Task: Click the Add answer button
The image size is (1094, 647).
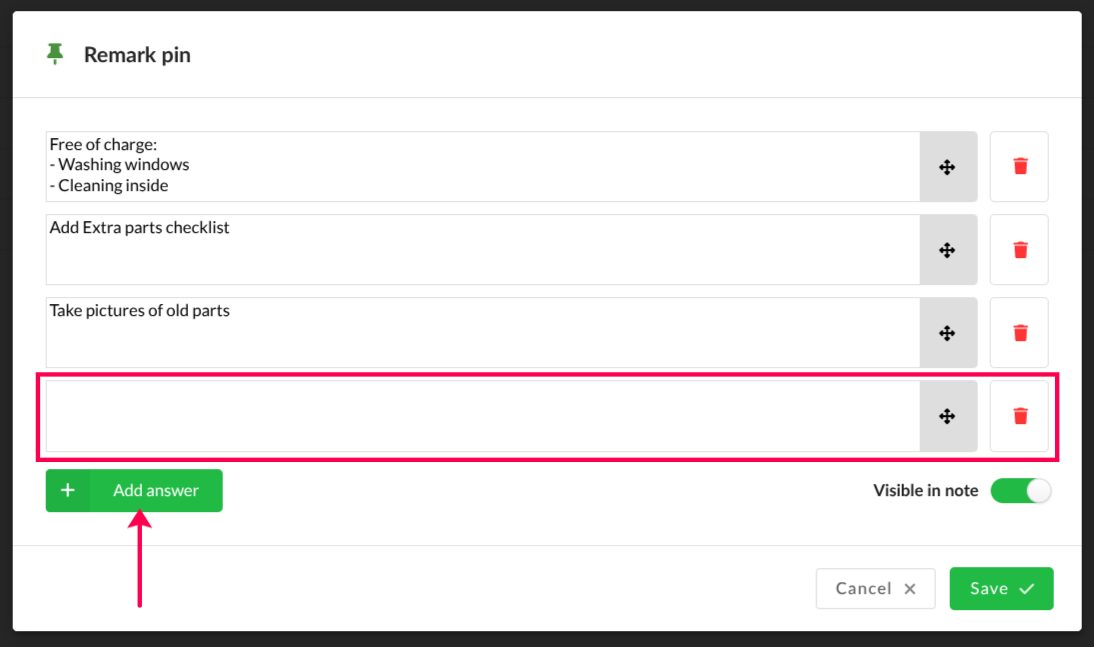Action: 155,491
